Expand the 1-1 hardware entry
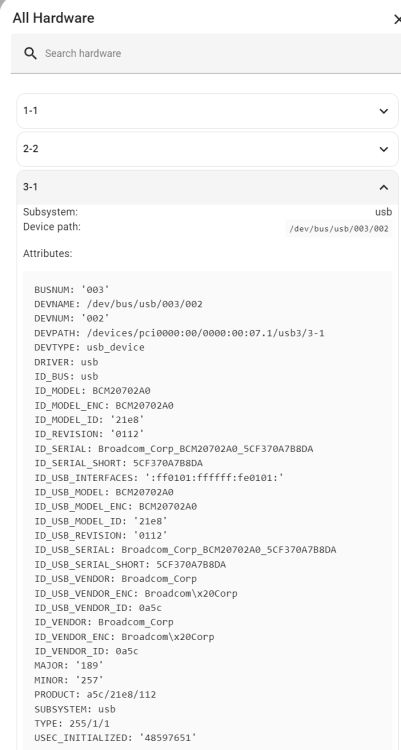The width and height of the screenshot is (401, 750). (208, 111)
